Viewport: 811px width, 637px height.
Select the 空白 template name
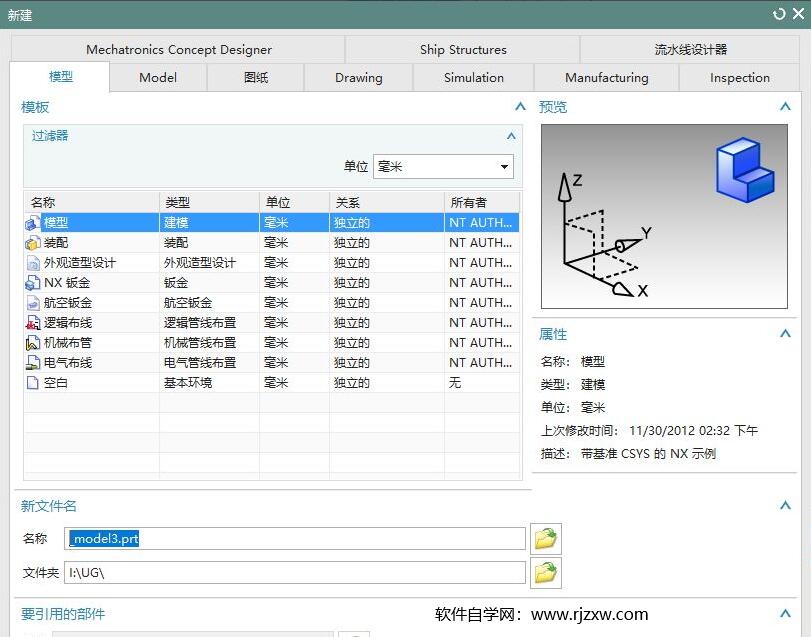(x=56, y=383)
